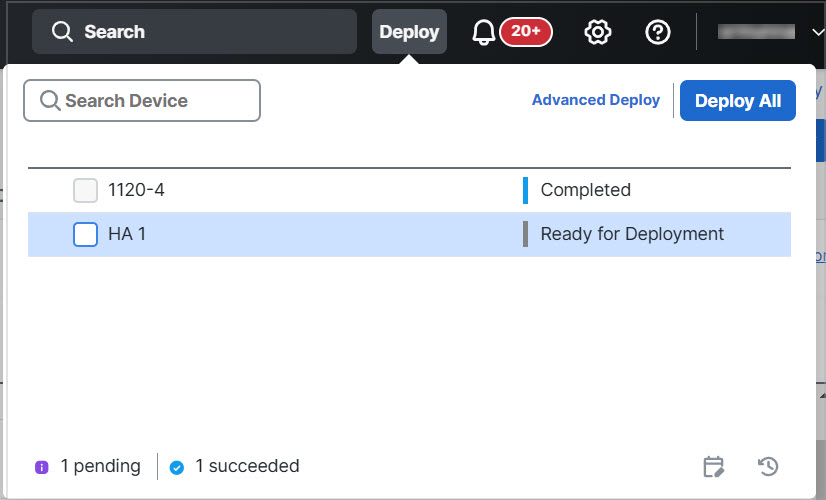Click the Completed status of 1120-4

click(x=585, y=190)
